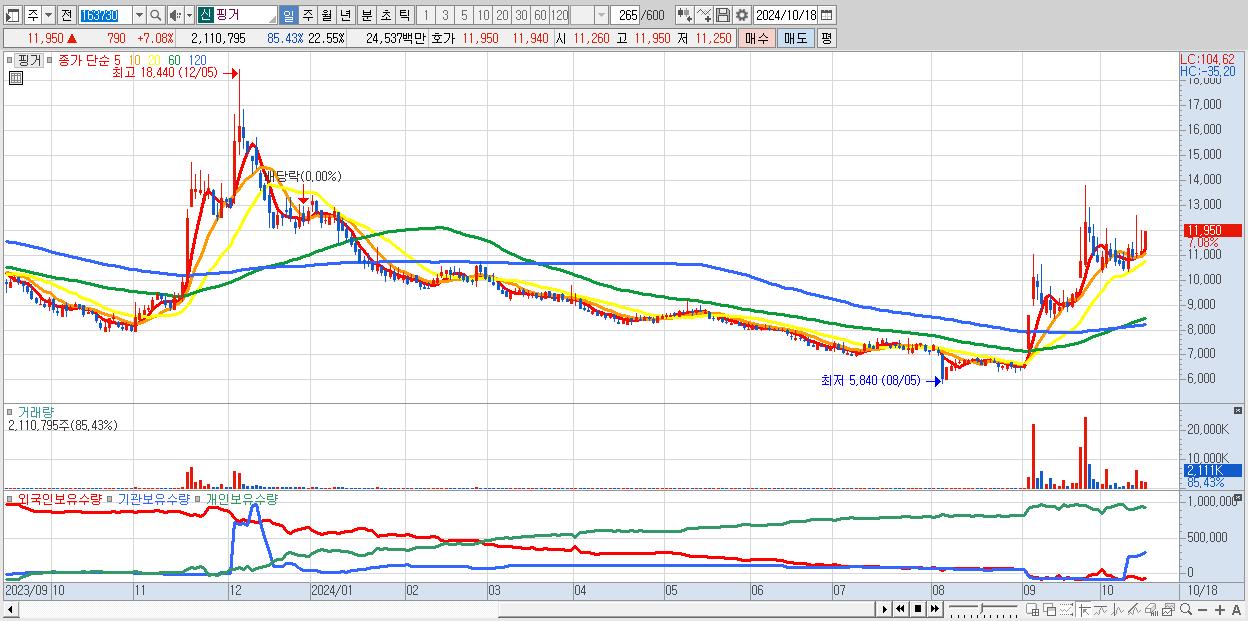This screenshot has width=1248, height=621.
Task: Click the replay stop button
Action: click(917, 609)
